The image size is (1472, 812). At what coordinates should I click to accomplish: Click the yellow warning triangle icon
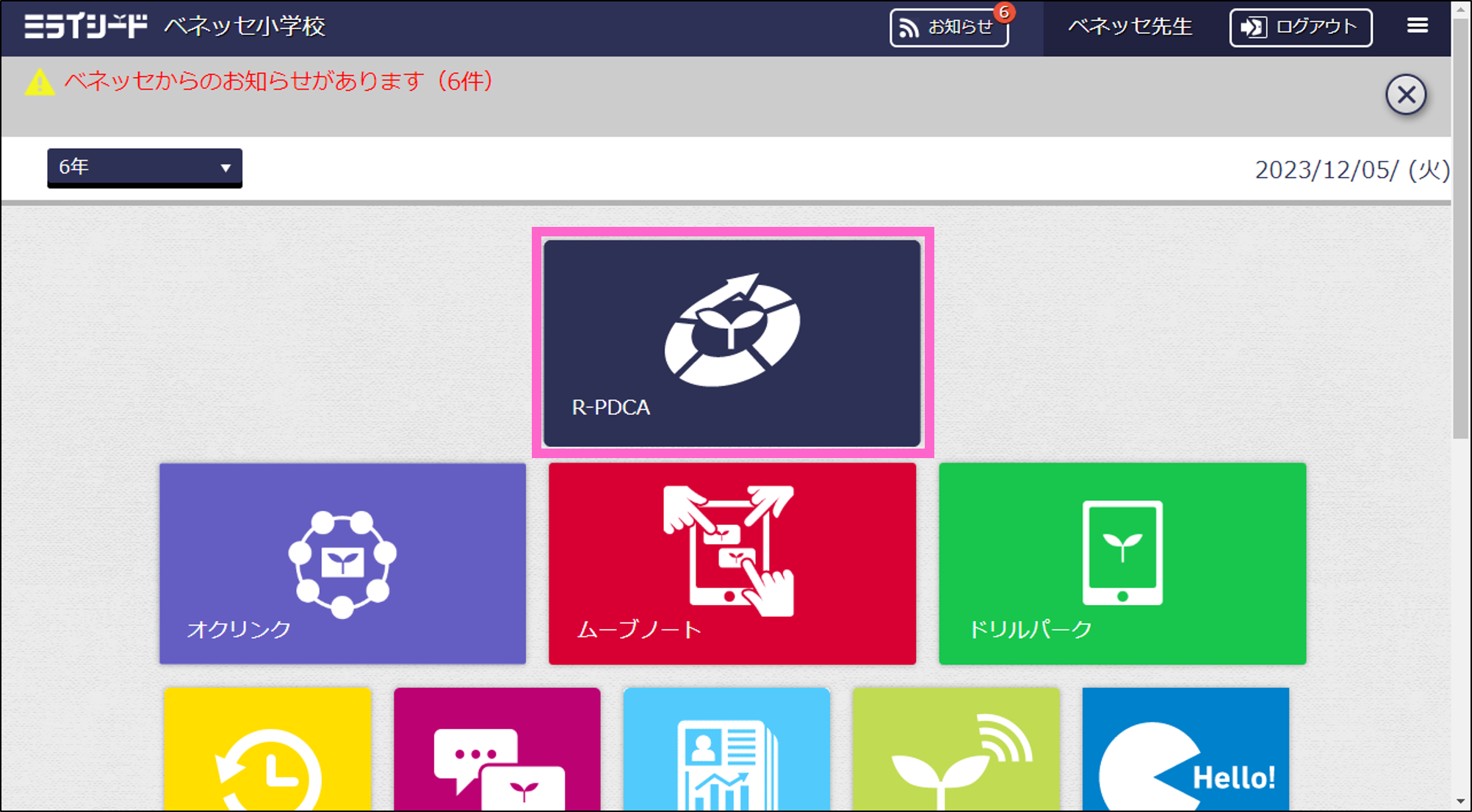(x=40, y=82)
